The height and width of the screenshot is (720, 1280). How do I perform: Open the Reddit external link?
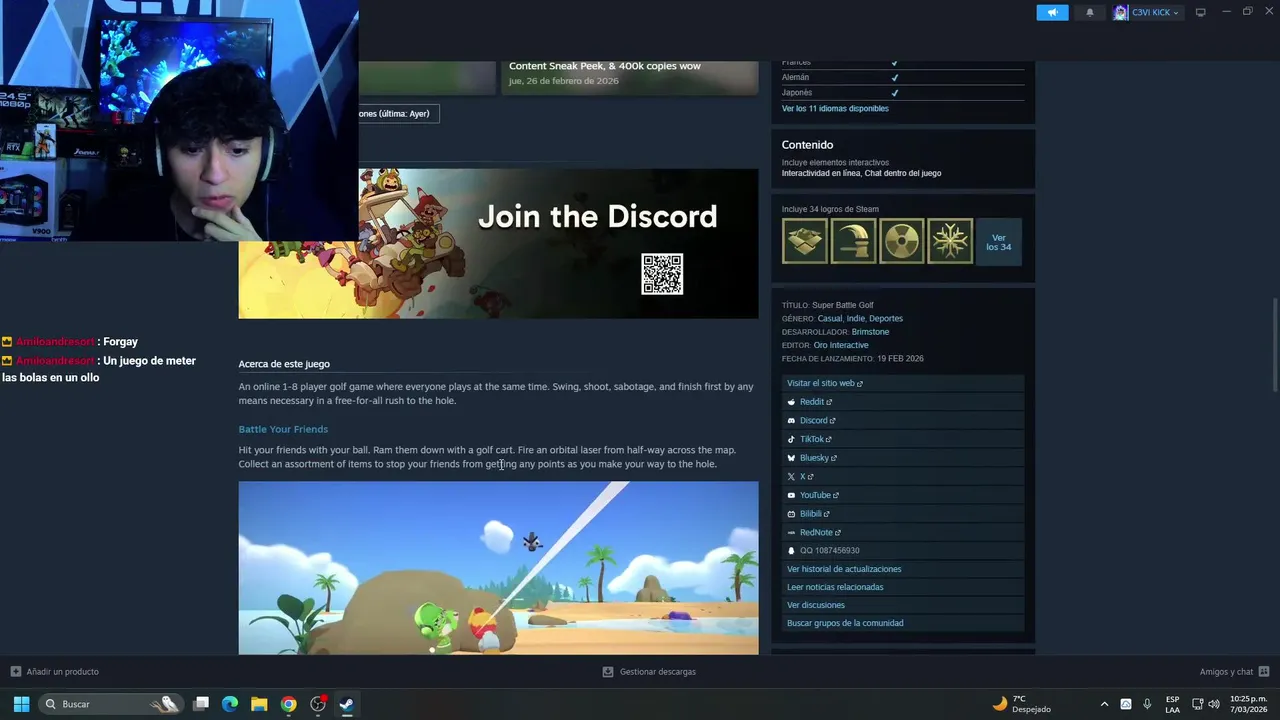point(903,402)
